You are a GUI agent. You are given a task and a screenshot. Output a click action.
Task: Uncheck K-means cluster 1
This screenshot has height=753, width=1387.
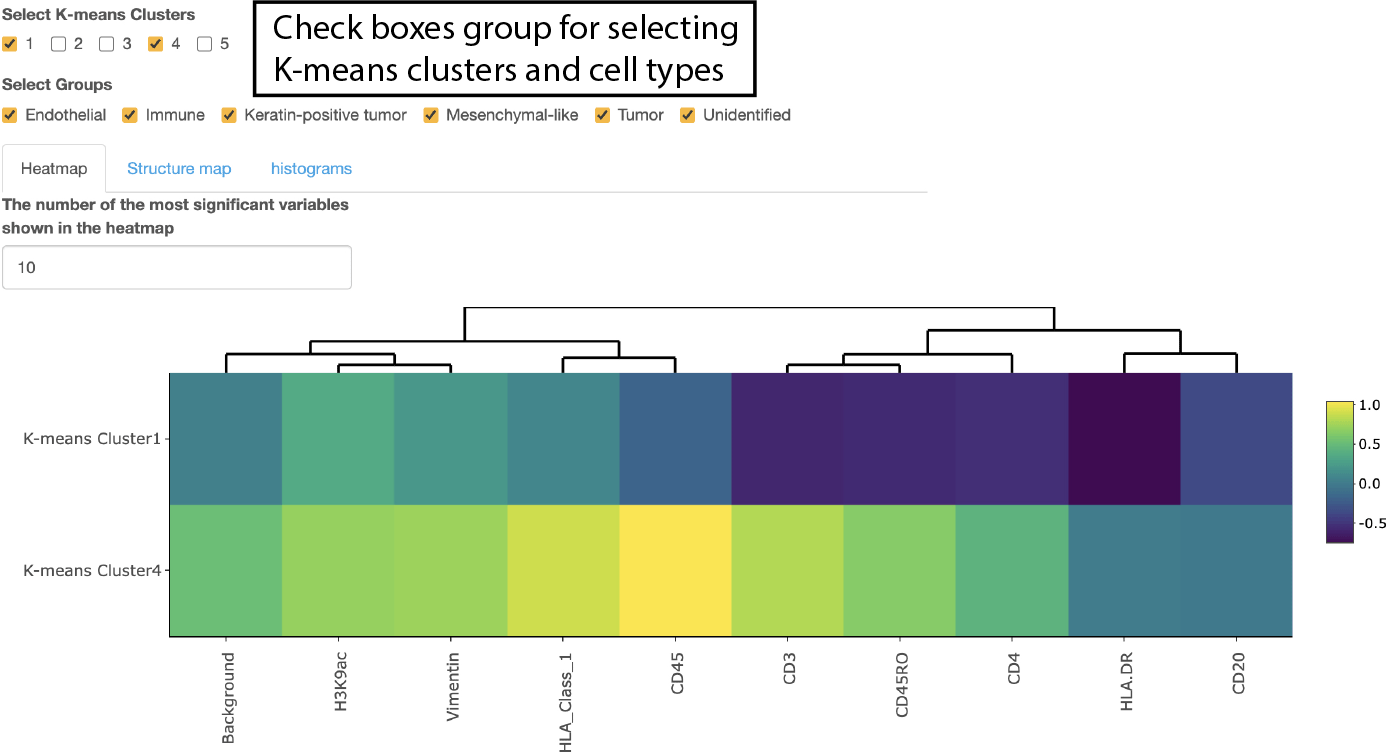[10, 44]
